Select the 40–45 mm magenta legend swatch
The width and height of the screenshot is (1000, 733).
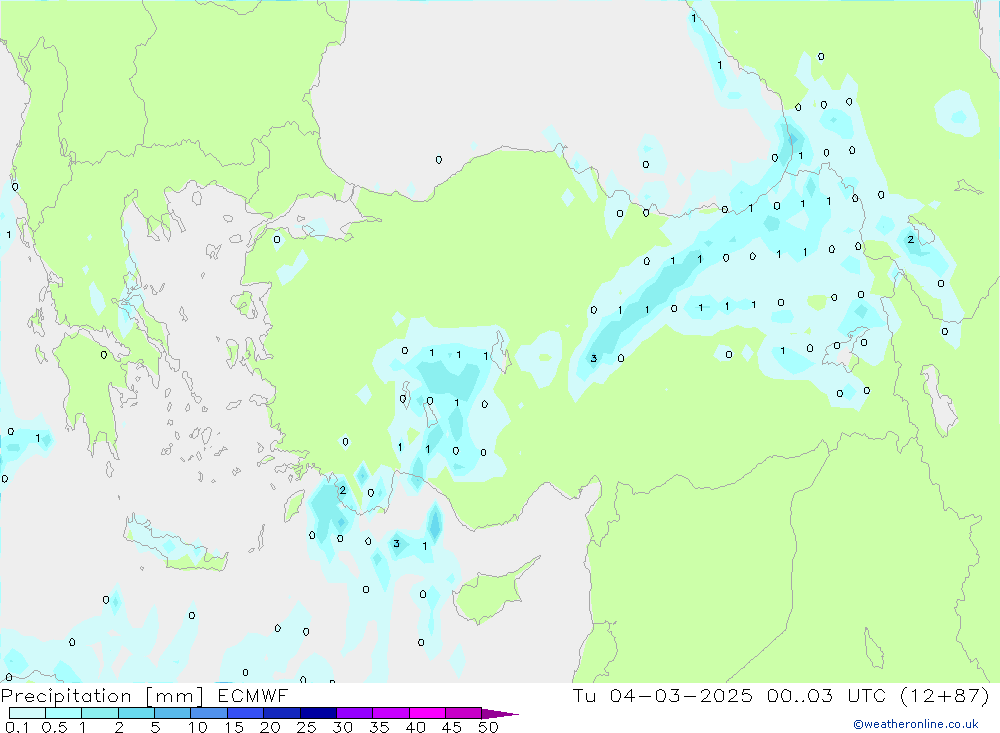coord(427,713)
